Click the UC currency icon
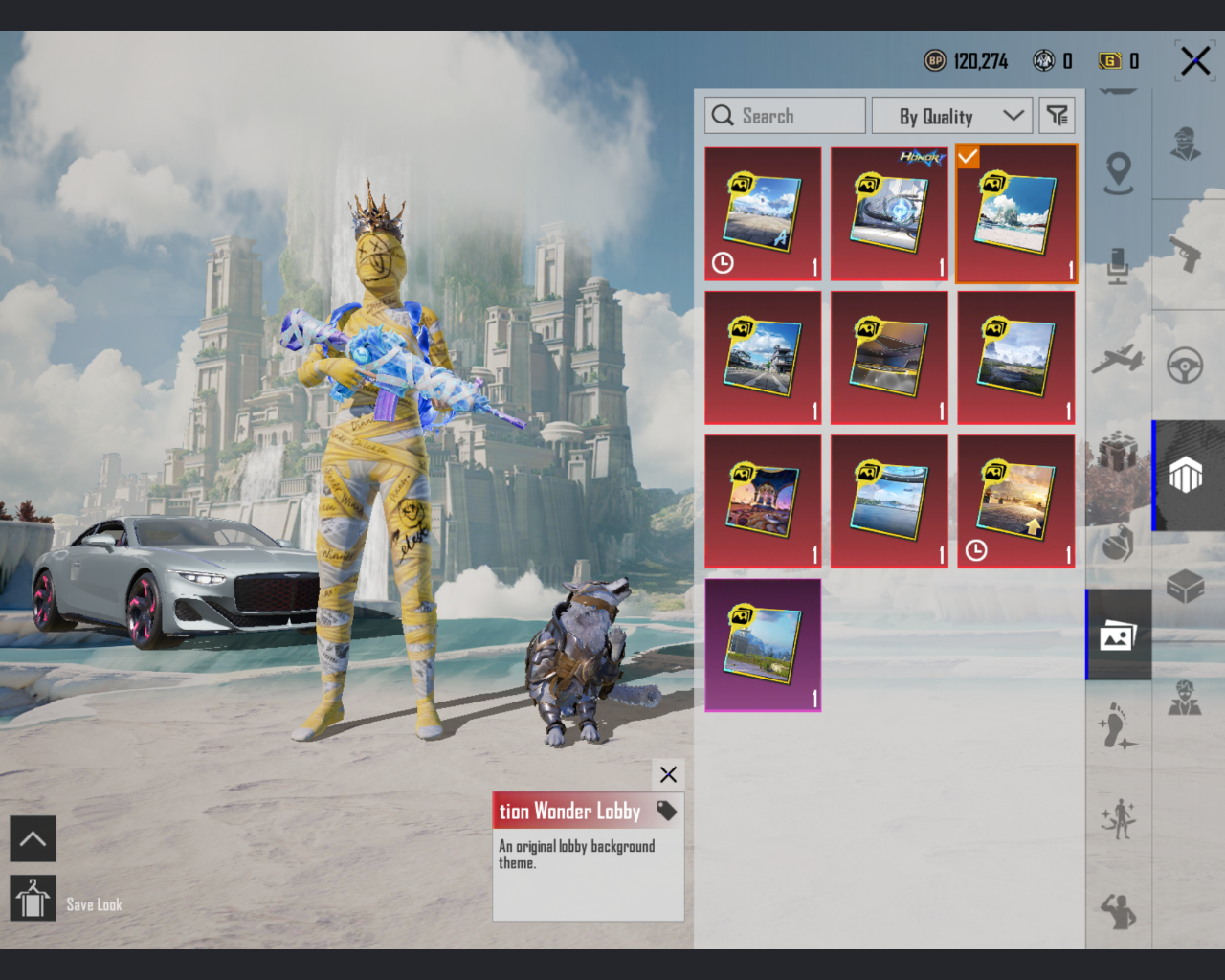 coord(1043,61)
